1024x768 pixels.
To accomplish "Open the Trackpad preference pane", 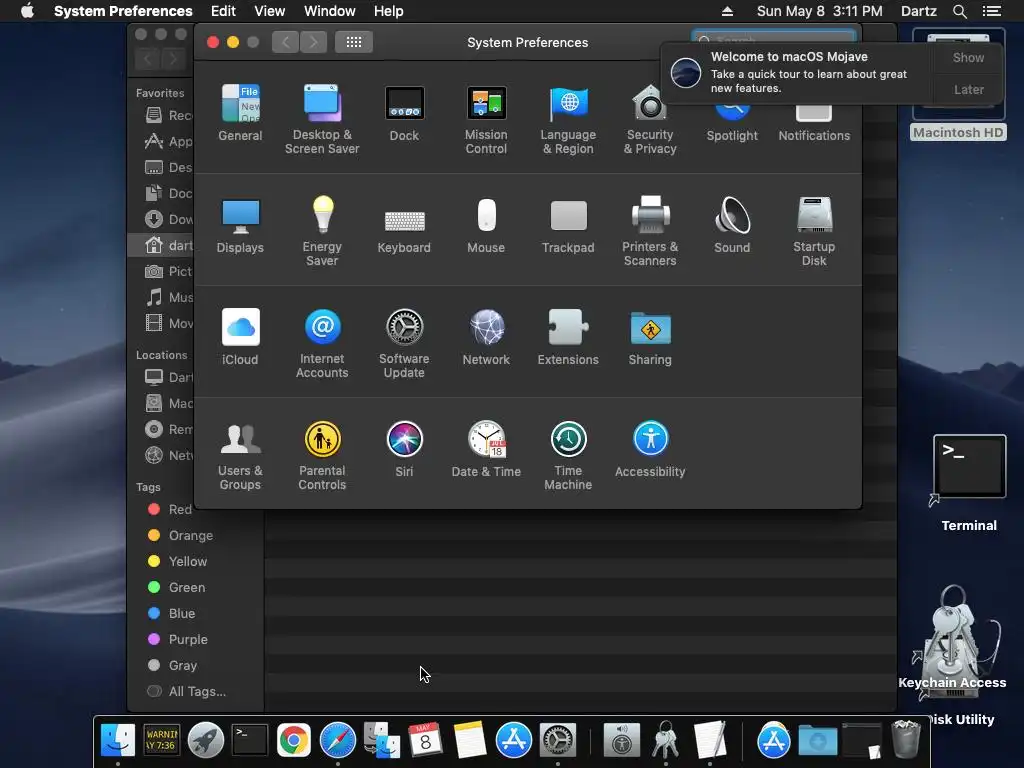I will (568, 225).
